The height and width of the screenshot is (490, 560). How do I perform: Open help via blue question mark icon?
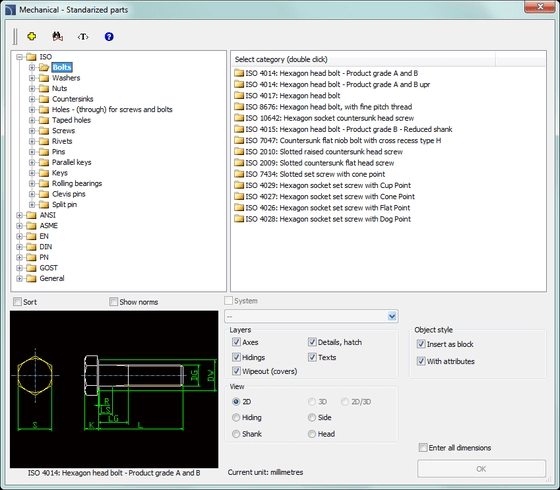[109, 36]
